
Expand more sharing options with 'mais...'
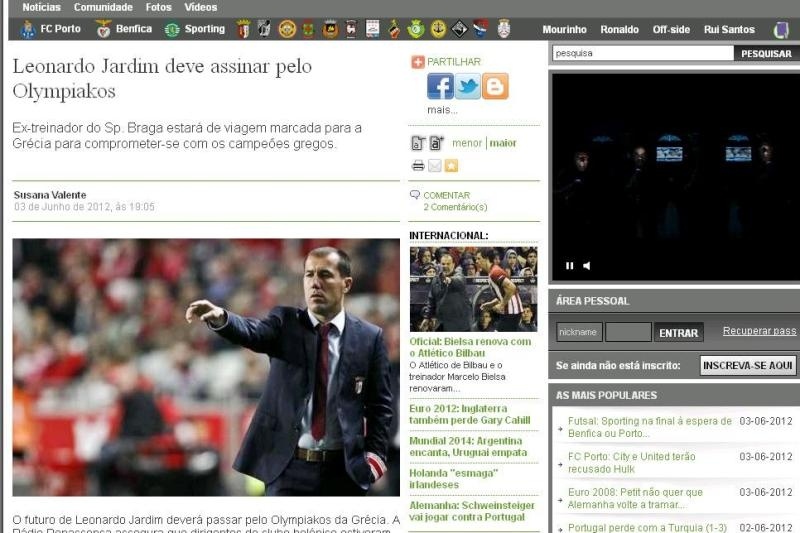(442, 110)
